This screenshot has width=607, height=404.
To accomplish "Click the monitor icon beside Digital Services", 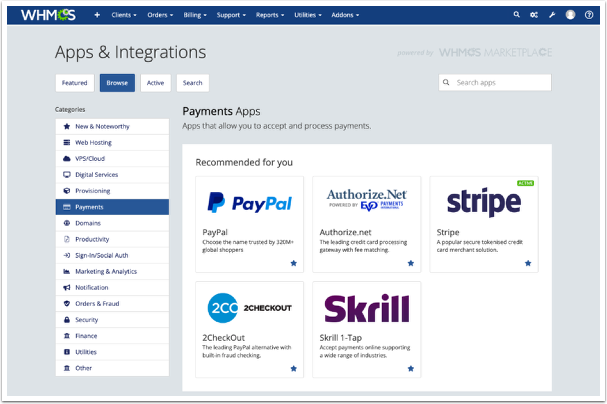I will click(x=67, y=175).
